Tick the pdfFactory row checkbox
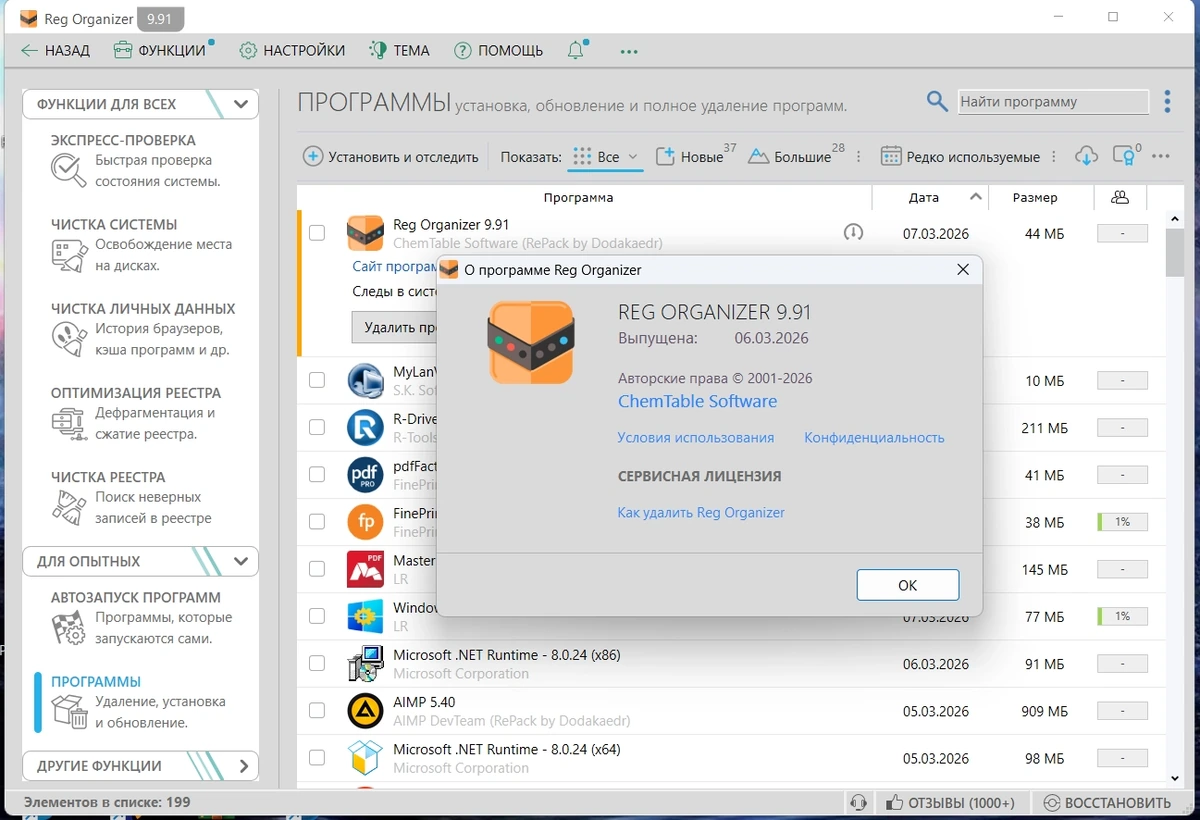 [317, 474]
